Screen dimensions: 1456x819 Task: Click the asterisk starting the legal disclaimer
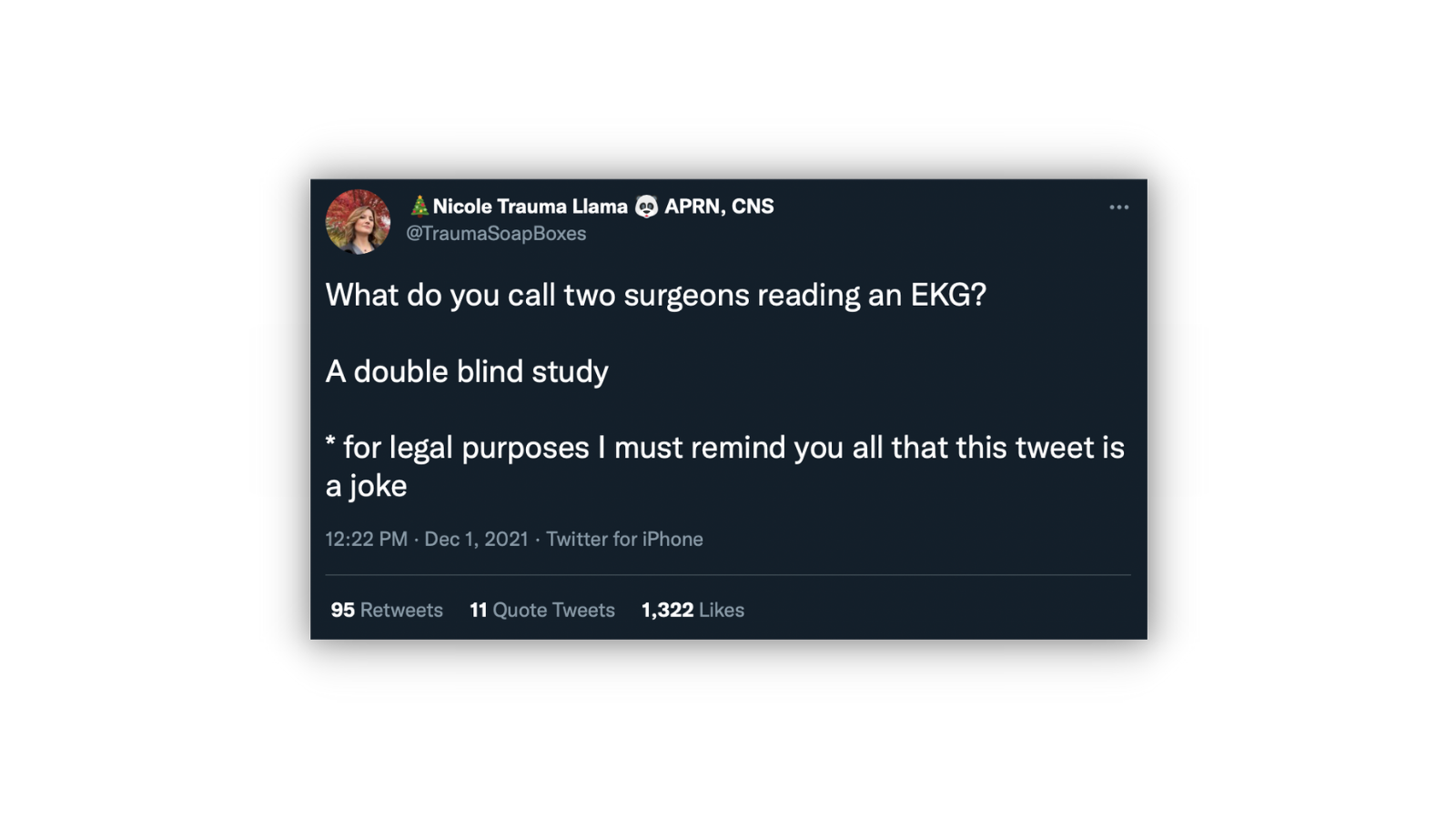click(x=330, y=442)
